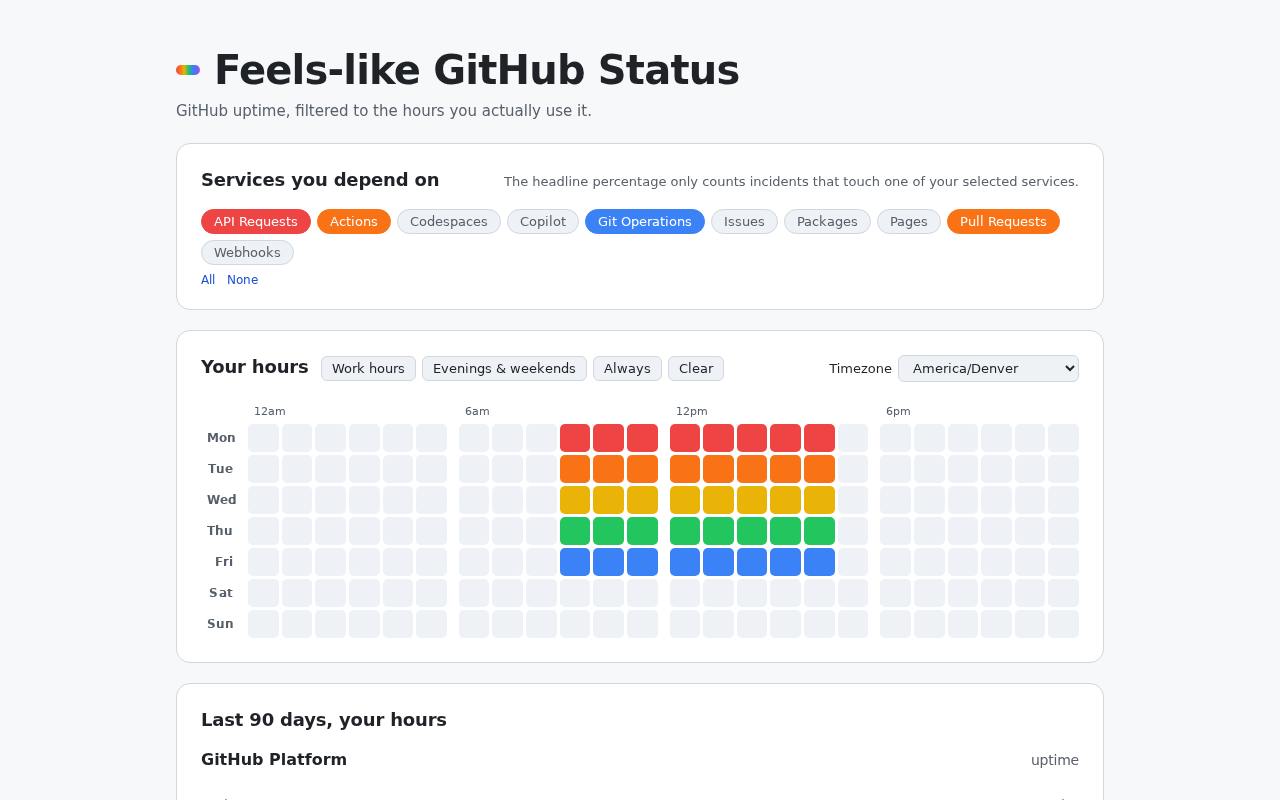Turn on the Pages service chip
Viewport: 1280px width, 800px height.
click(909, 222)
